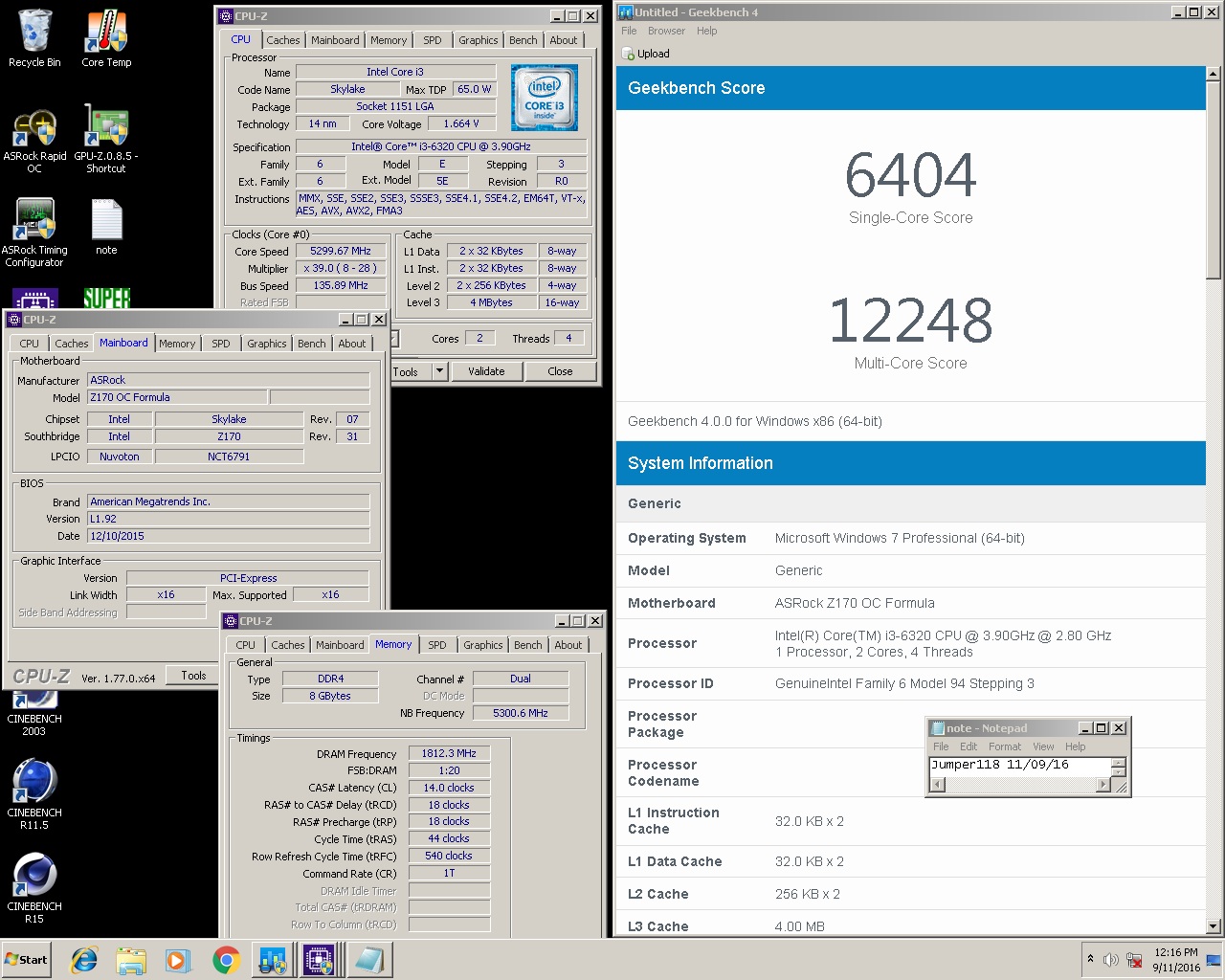
Task: Click BIOS version L1.92 field
Action: [x=228, y=519]
